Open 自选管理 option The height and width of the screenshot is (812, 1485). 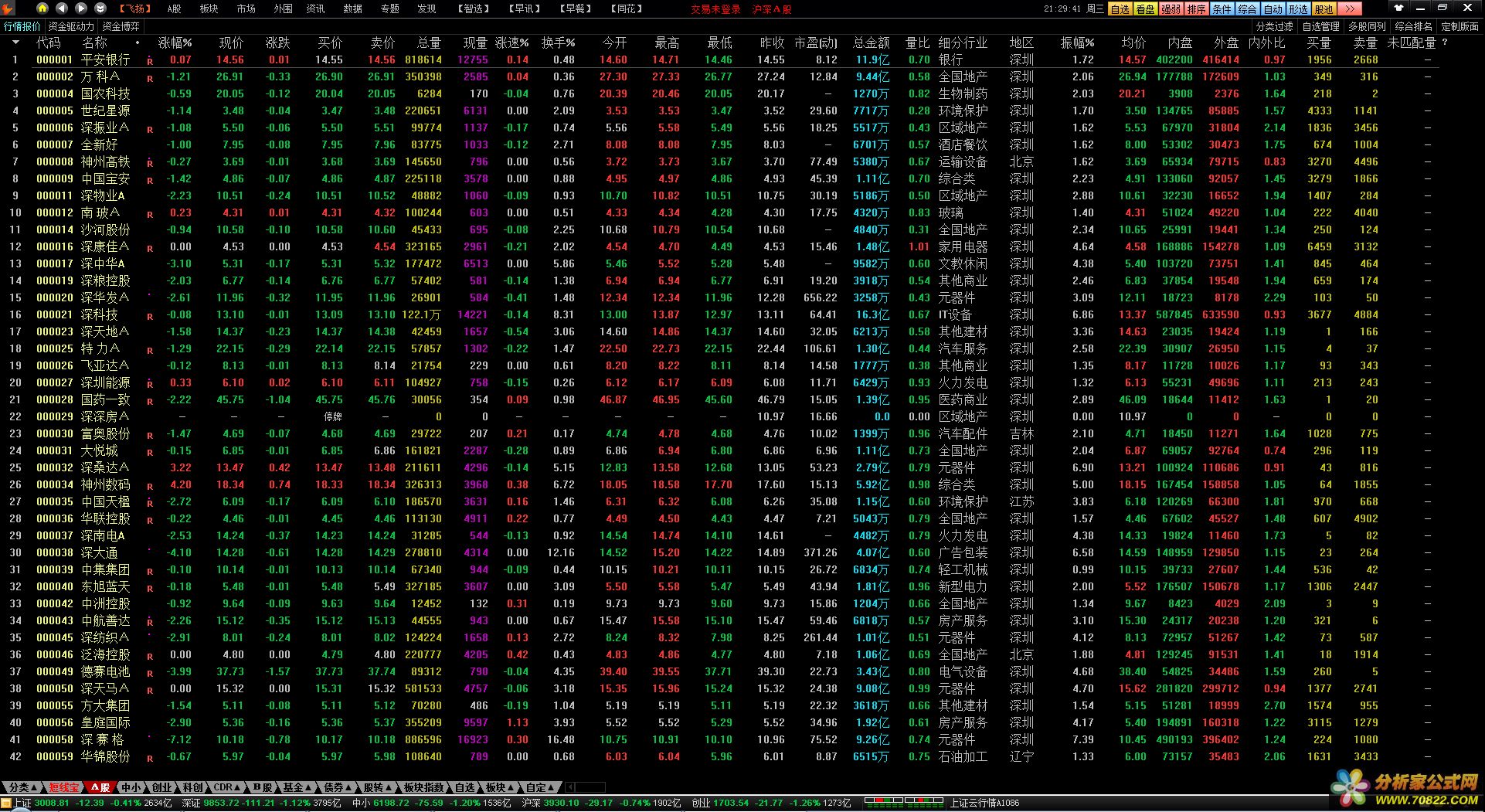point(1321,26)
